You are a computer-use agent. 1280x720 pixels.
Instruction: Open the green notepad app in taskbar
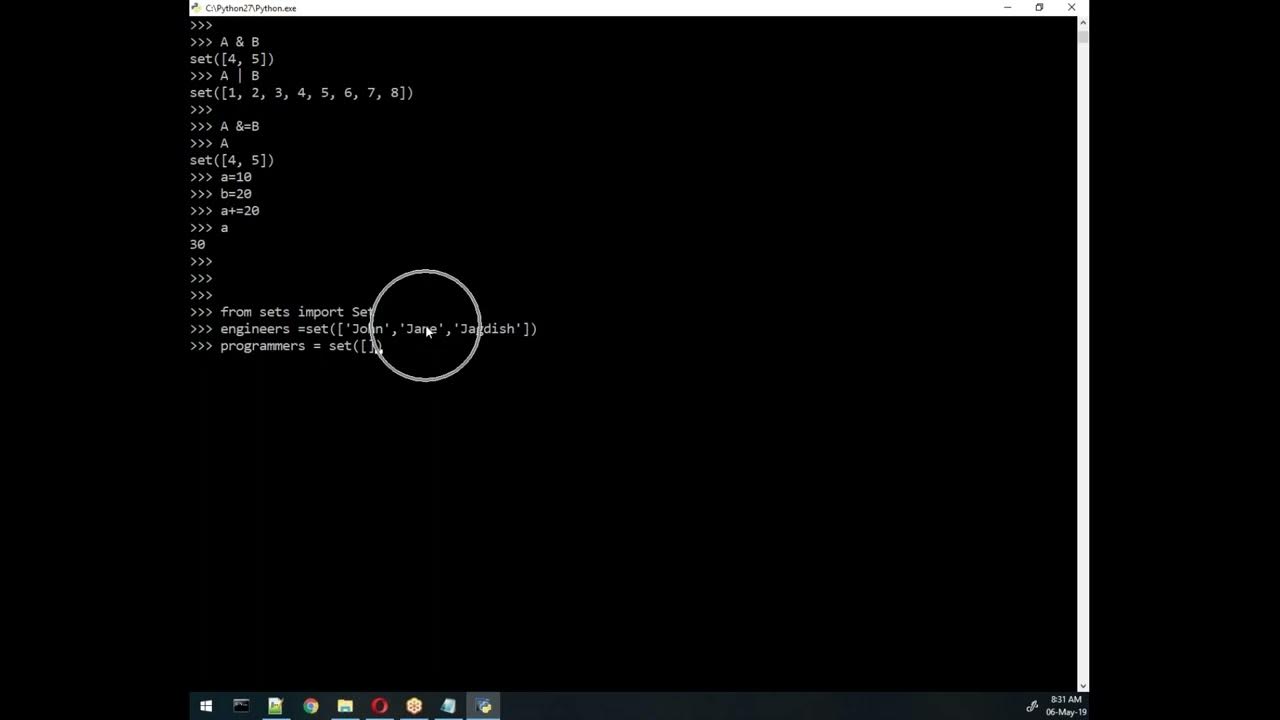click(x=275, y=706)
